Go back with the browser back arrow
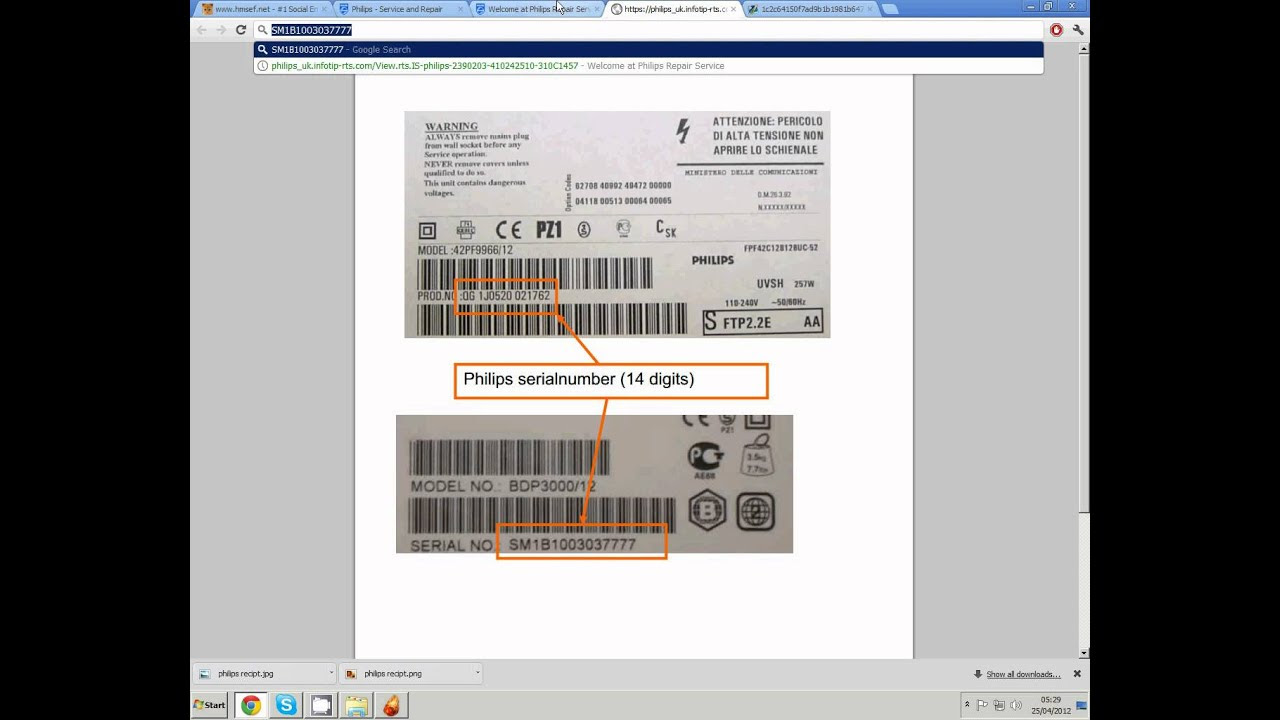The image size is (1280, 720). 201,30
